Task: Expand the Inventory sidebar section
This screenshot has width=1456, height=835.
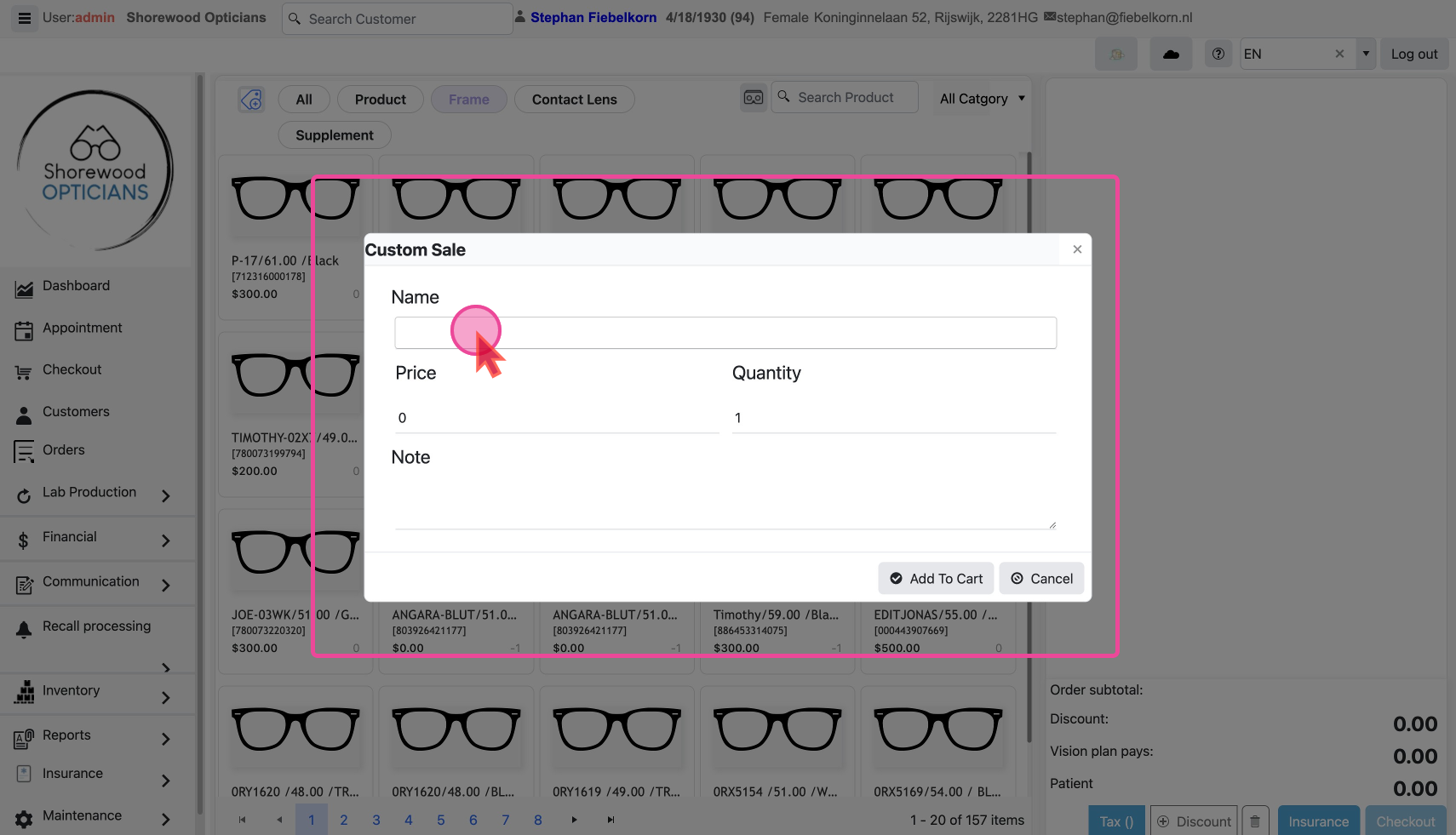Action: 166,697
